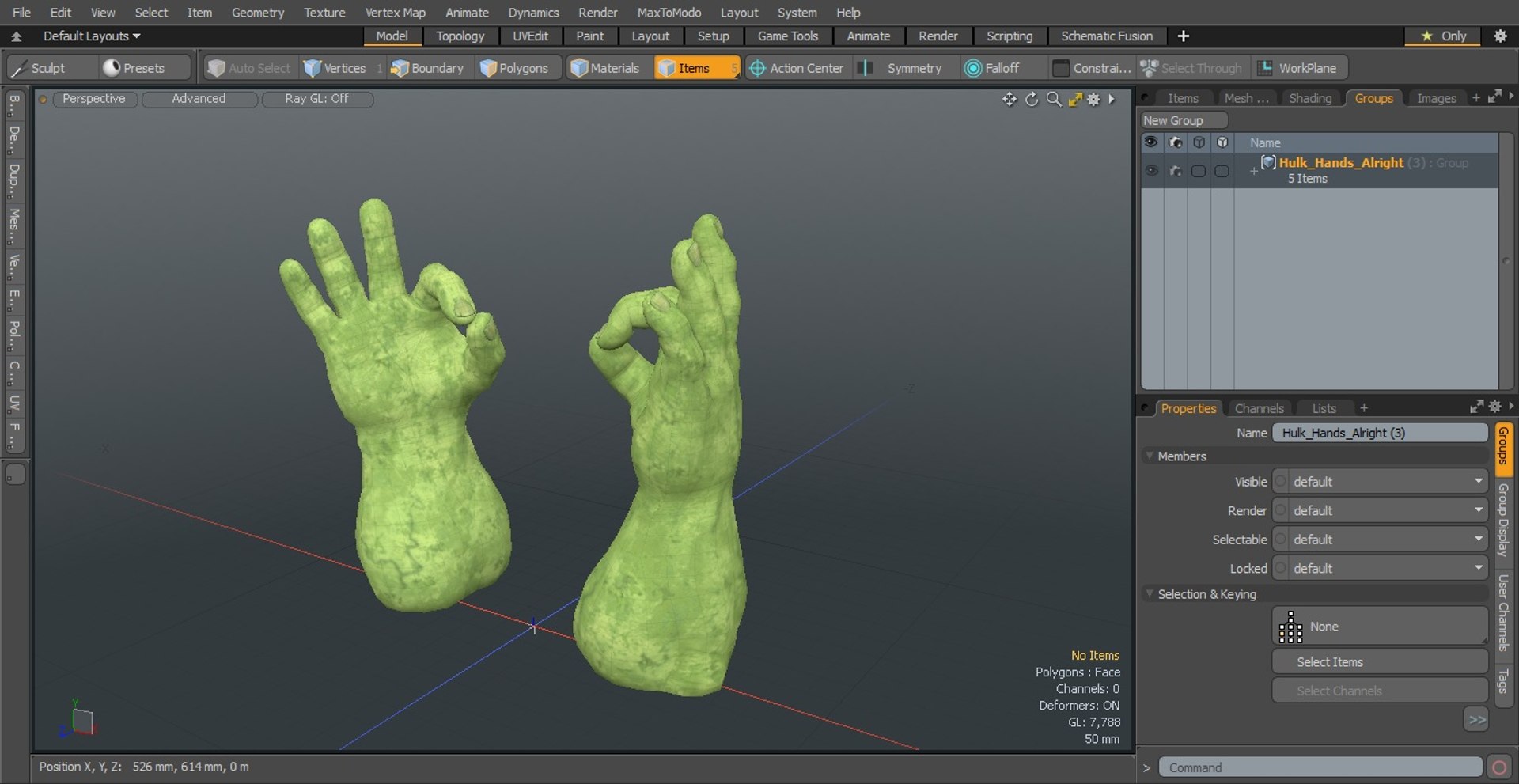Collapse the Selection & Keying section

click(x=1150, y=594)
